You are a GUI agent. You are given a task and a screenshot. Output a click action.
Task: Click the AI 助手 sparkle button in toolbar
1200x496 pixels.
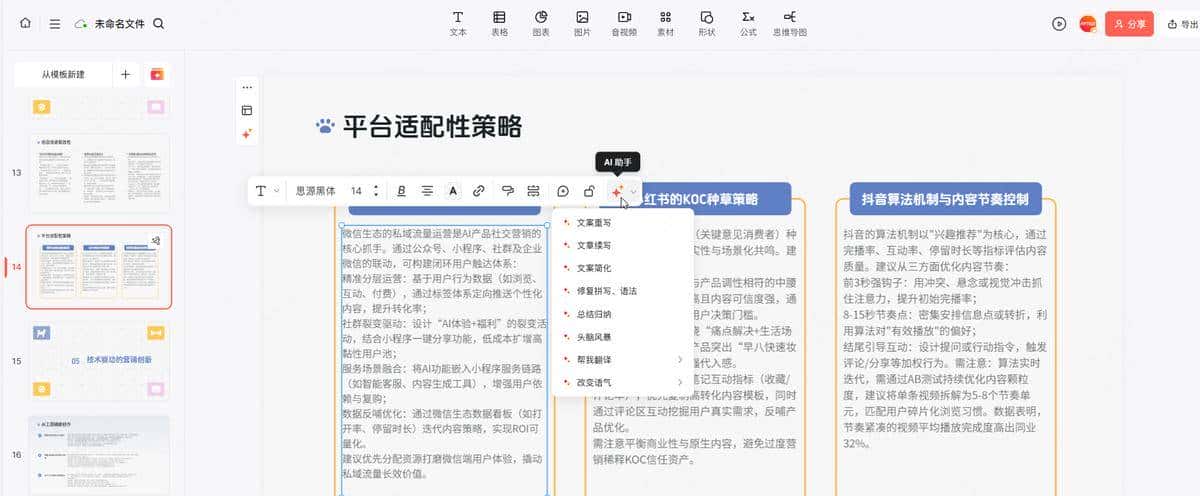click(618, 190)
